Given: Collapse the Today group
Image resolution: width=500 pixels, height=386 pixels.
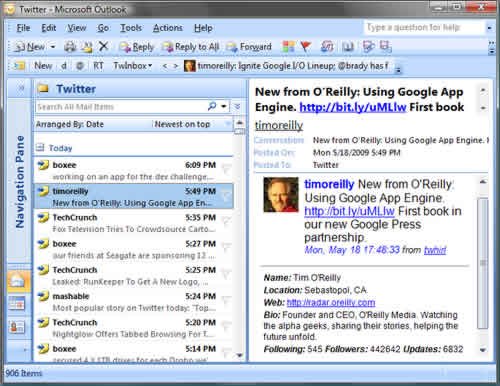Looking at the screenshot, I should click(x=40, y=147).
